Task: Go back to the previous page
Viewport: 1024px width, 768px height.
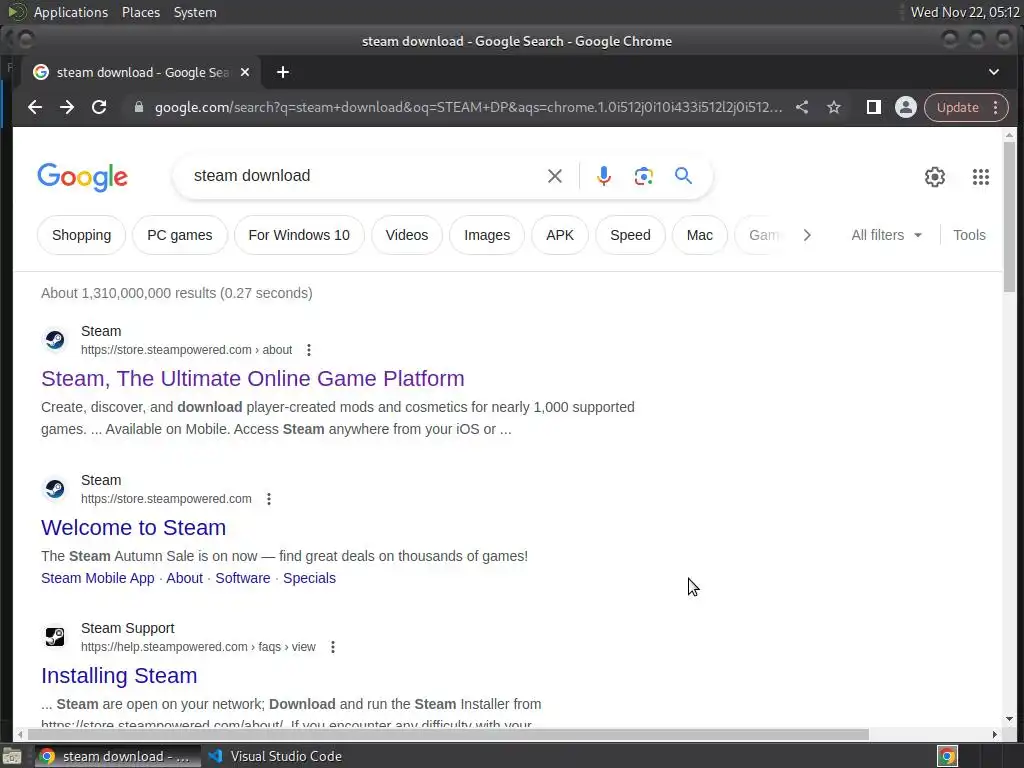Action: [x=35, y=107]
